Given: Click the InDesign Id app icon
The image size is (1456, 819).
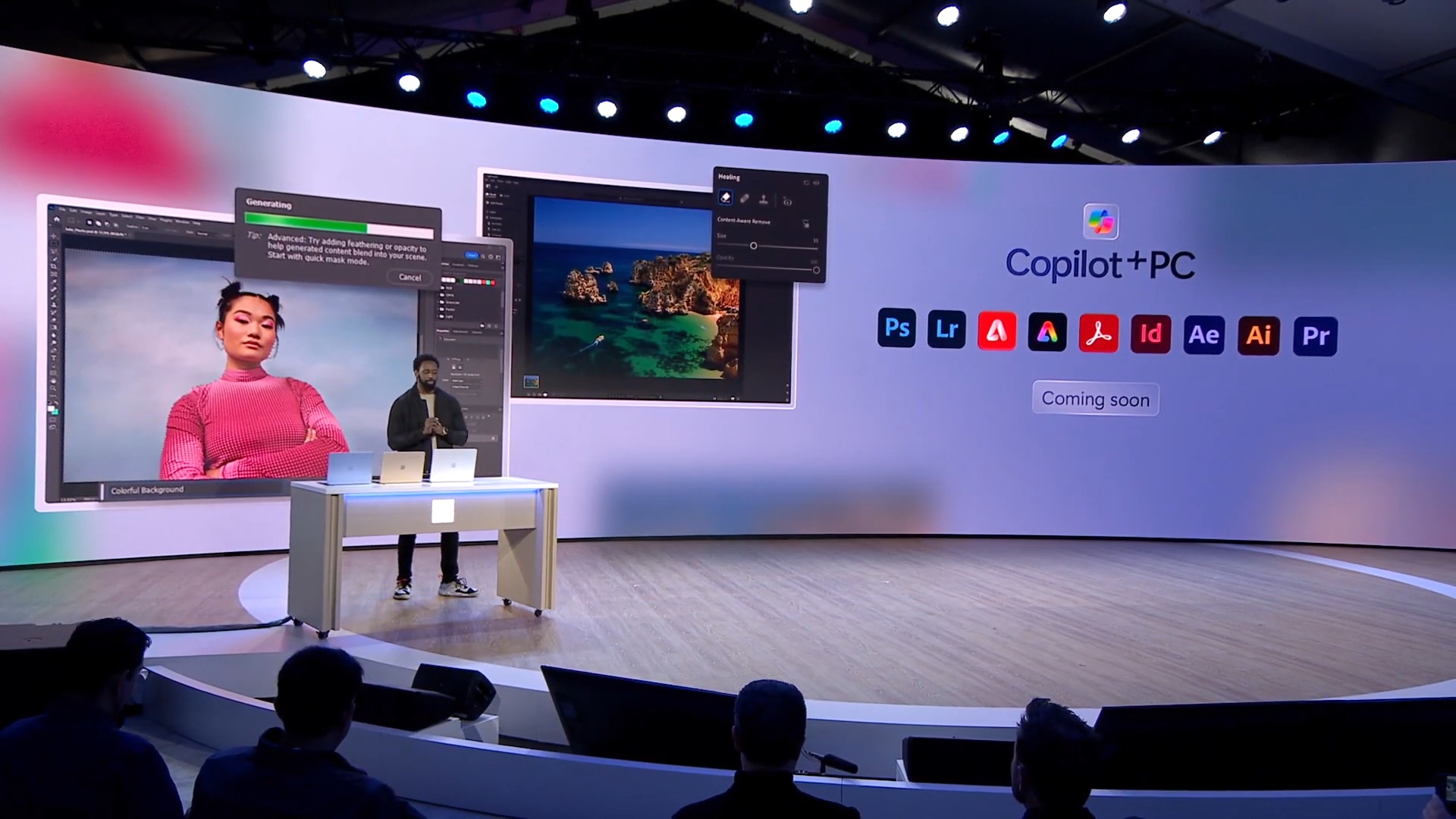Looking at the screenshot, I should pyautogui.click(x=1150, y=334).
